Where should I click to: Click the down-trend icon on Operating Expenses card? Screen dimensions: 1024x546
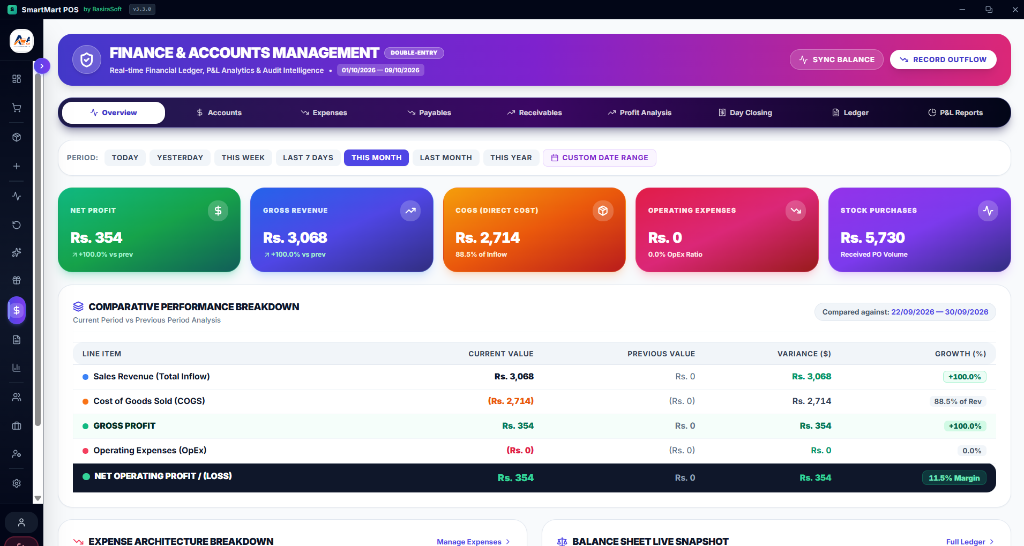click(795, 210)
